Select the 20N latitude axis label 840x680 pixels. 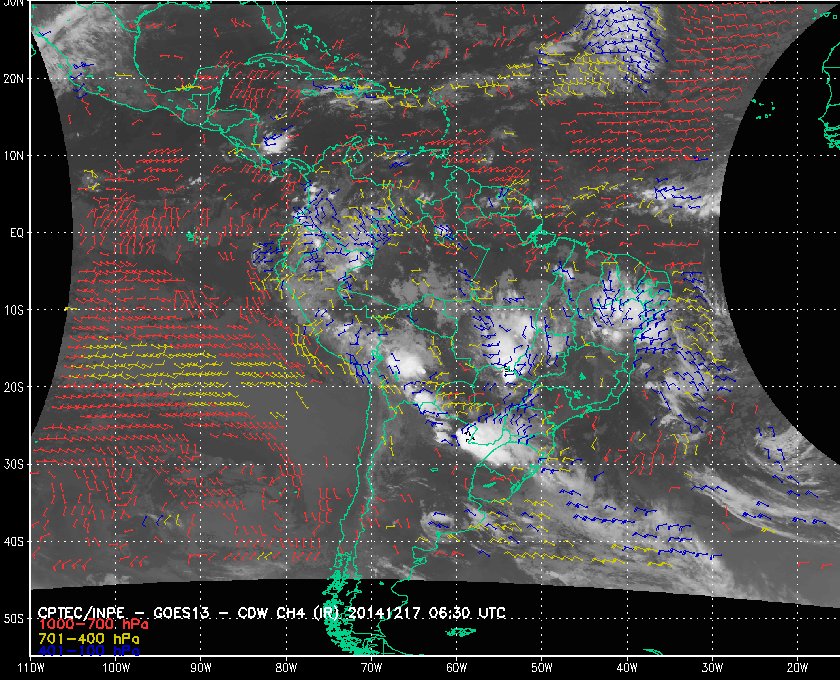coord(13,79)
